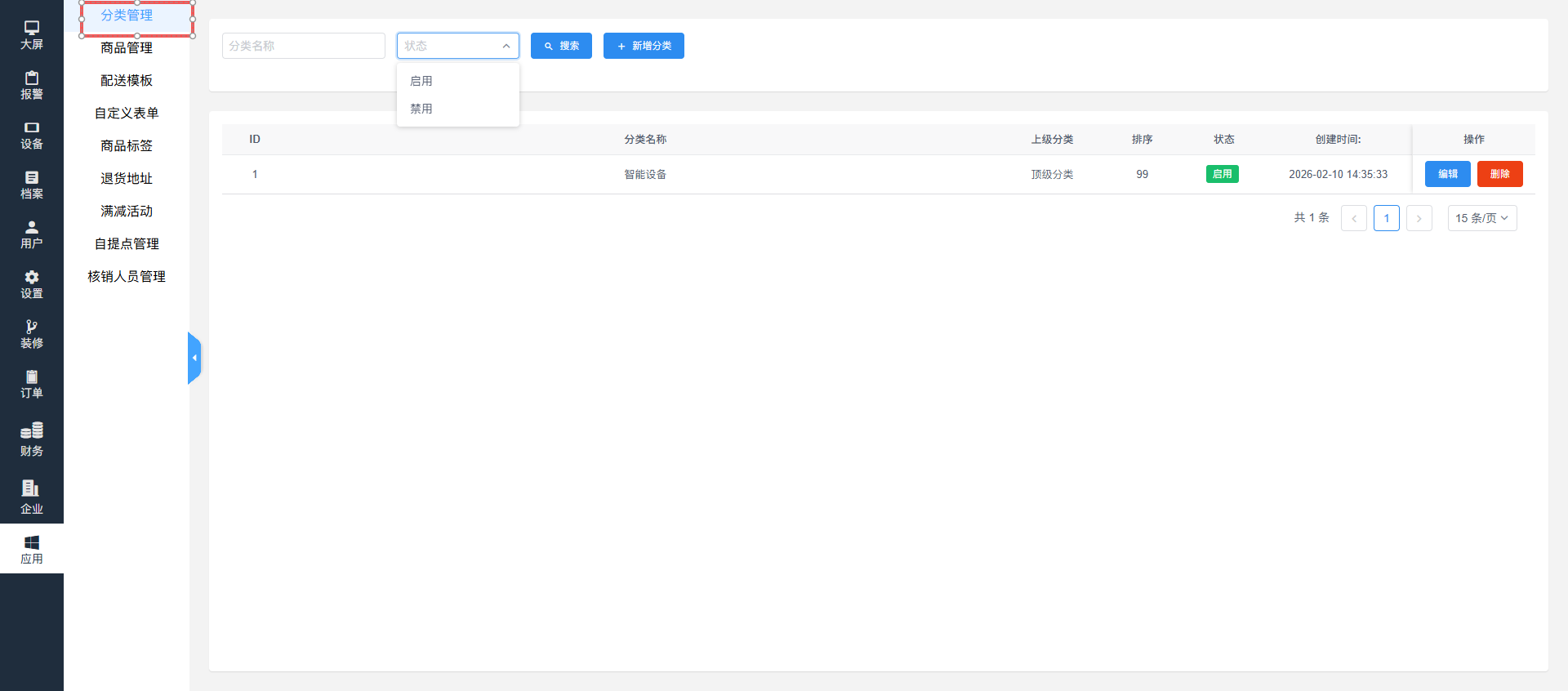The image size is (1568, 691).
Task: Click 编辑 for 智能设备 row
Action: click(x=1448, y=174)
